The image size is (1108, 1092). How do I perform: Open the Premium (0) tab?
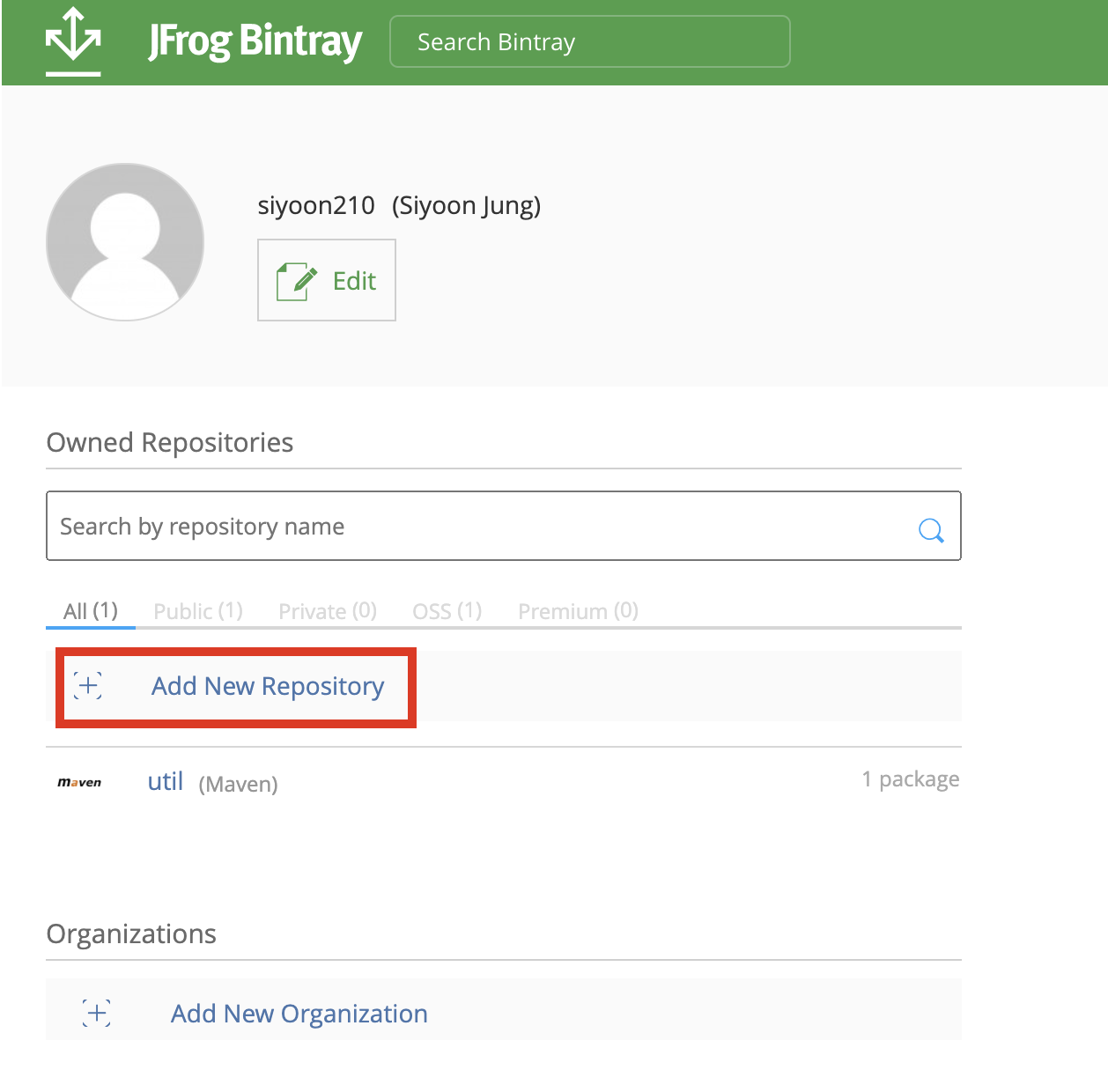[578, 610]
